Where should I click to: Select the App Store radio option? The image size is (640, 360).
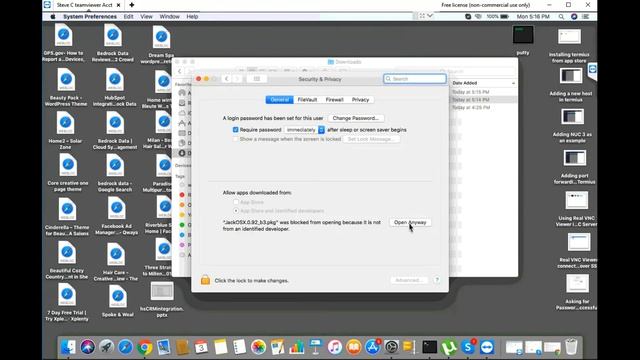(236, 202)
